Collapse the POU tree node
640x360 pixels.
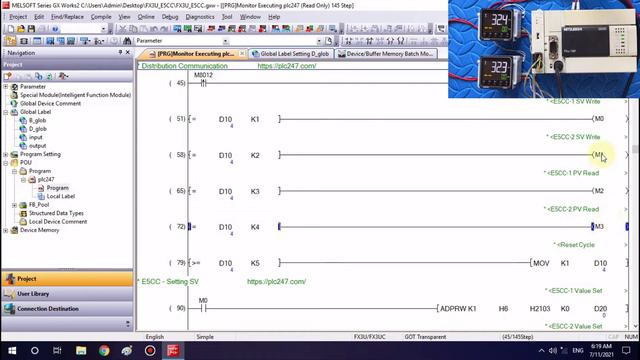6,163
